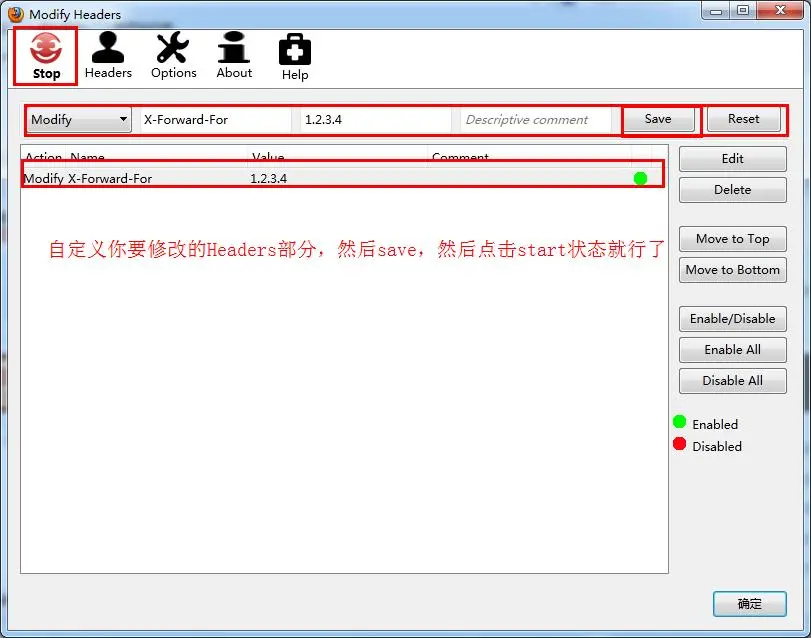Screen dimensions: 811x638
Task: Open the Headers toolbar section
Action: [108, 55]
